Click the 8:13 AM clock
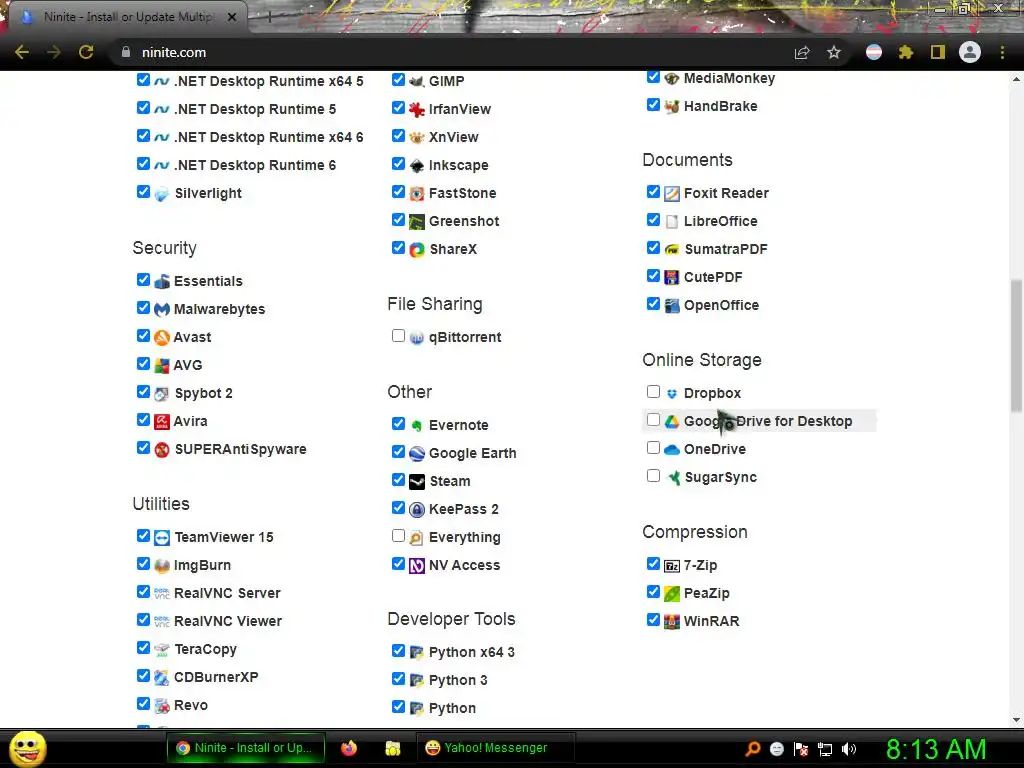The height and width of the screenshot is (768, 1024). tap(936, 749)
